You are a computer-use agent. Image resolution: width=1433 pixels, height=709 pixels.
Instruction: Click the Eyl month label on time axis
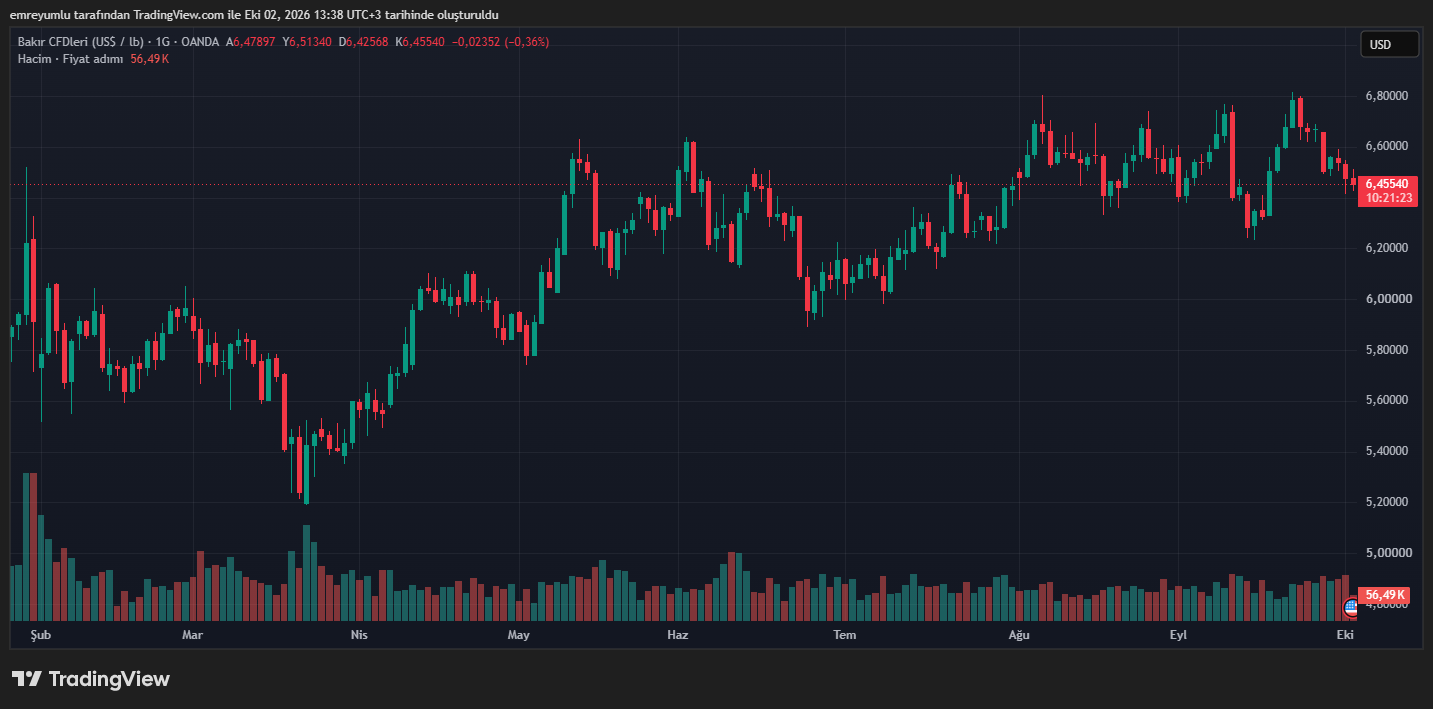[x=1180, y=635]
